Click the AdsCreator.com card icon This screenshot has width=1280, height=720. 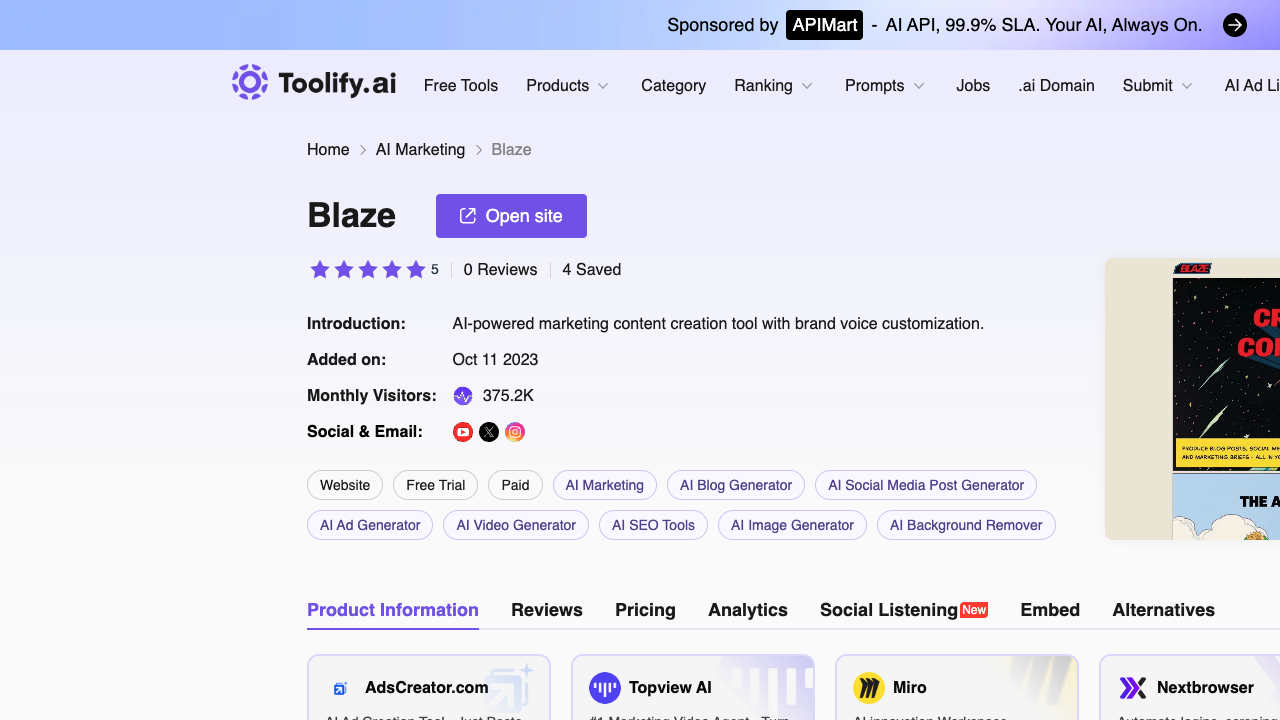(x=340, y=688)
